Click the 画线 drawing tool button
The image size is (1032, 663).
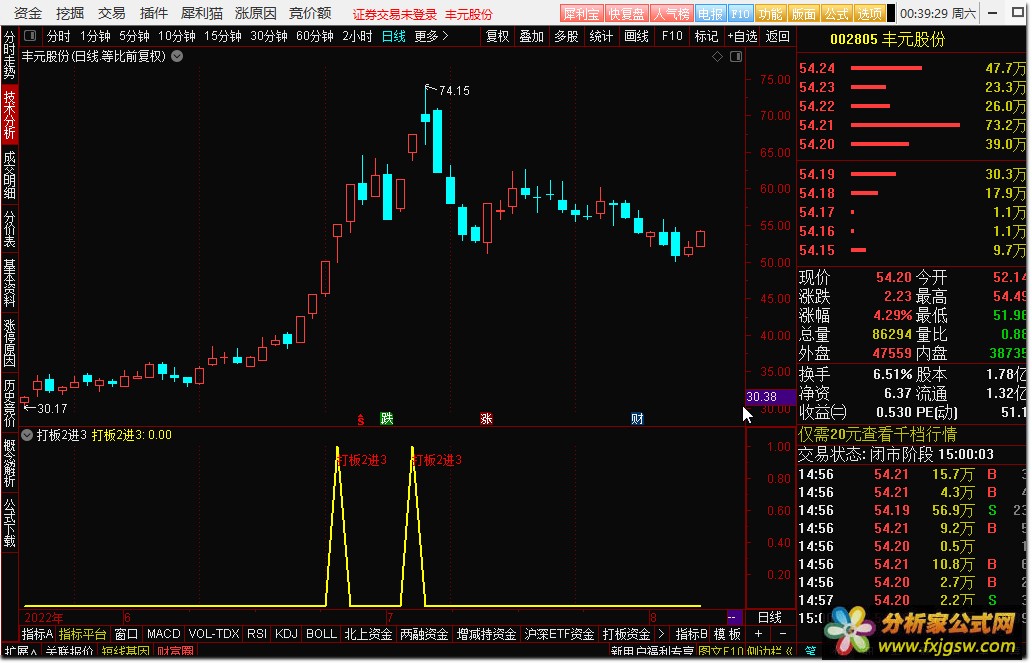(636, 36)
